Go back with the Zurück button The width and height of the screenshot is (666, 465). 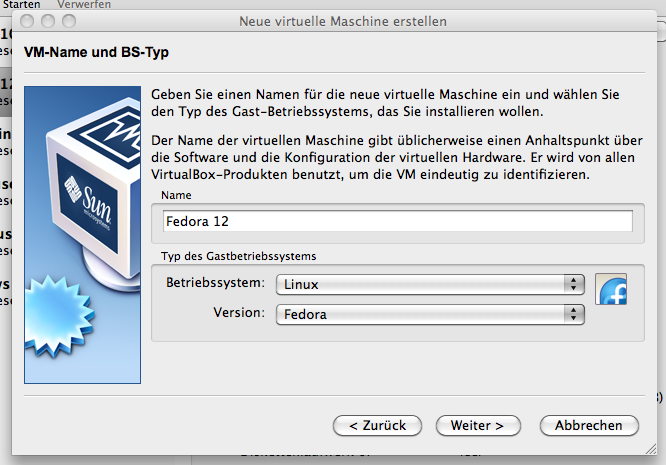coord(377,426)
